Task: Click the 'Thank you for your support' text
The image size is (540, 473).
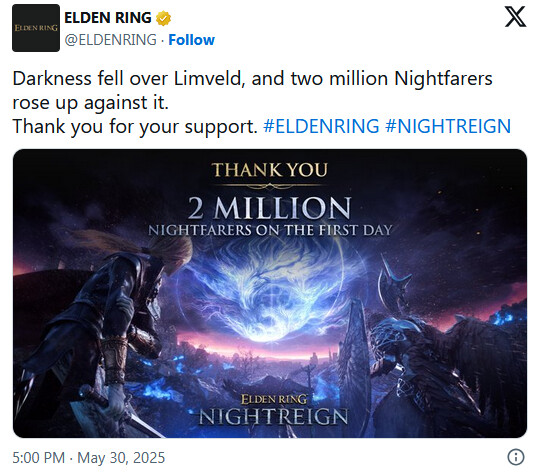Action: coord(135,127)
